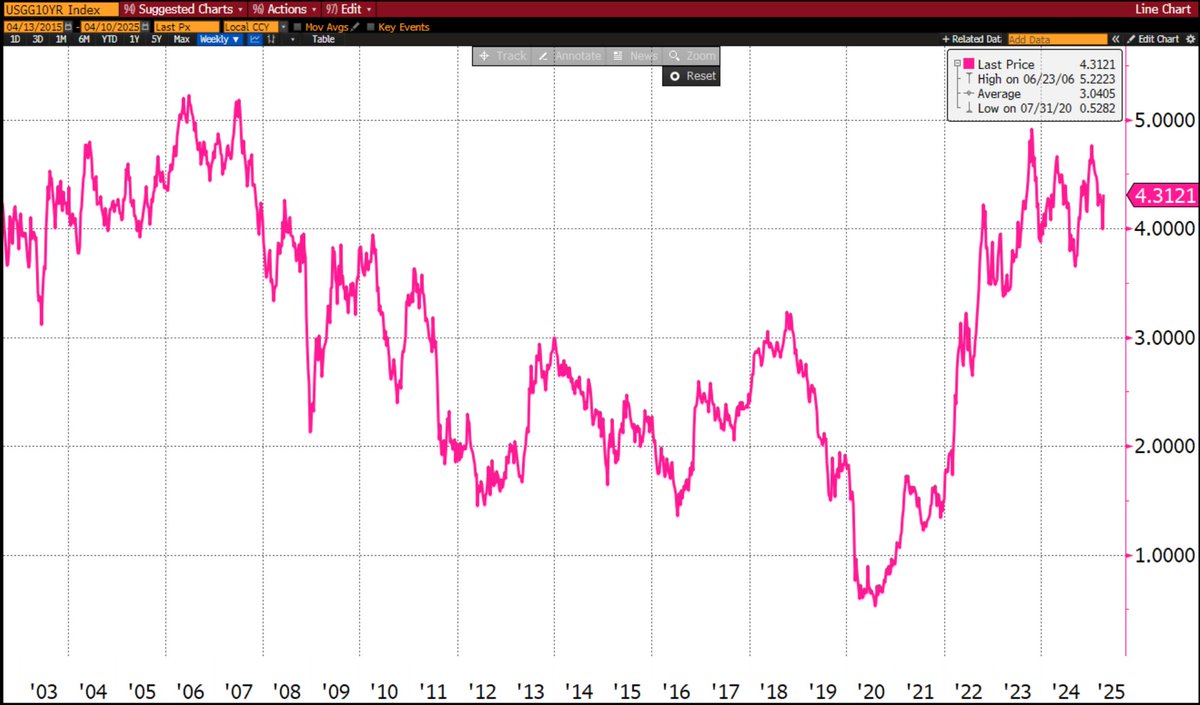Screen dimensions: 1200x705
Task: Open calendar picker for end date
Action: 145,27
